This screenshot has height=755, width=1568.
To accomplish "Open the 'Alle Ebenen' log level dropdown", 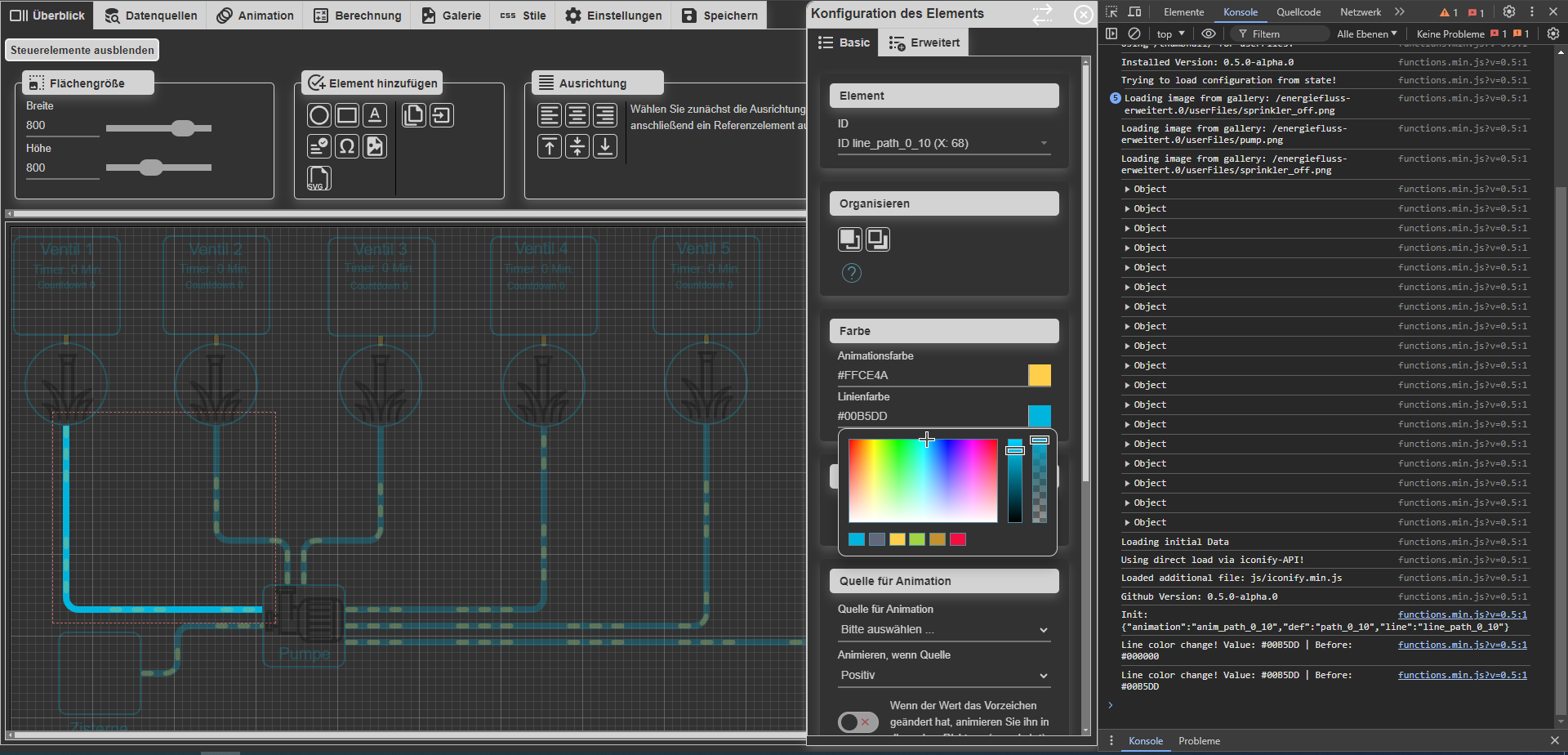I will 1366,34.
